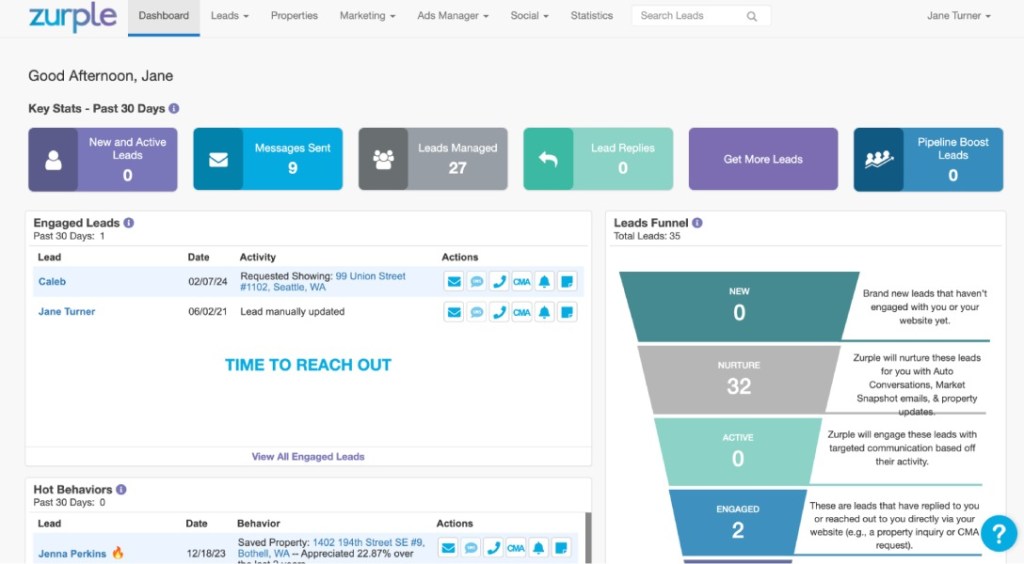This screenshot has height=564, width=1024.
Task: Open the 99 Union Street property link
Action: click(370, 276)
